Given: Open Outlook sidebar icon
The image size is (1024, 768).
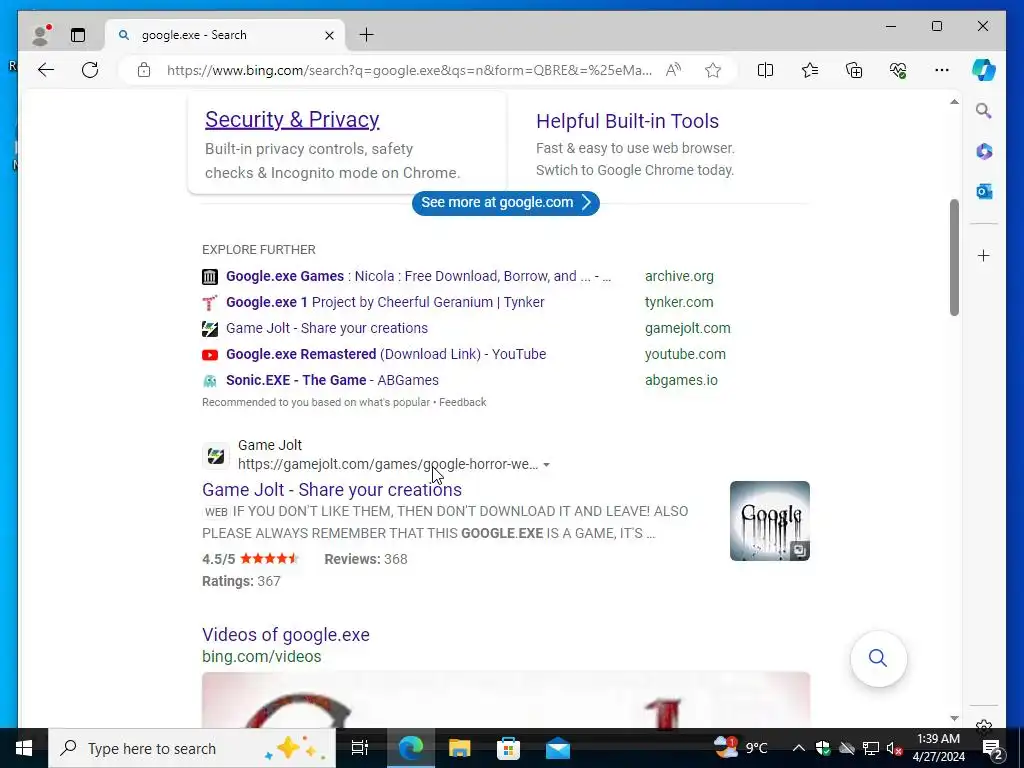Looking at the screenshot, I should pos(984,192).
